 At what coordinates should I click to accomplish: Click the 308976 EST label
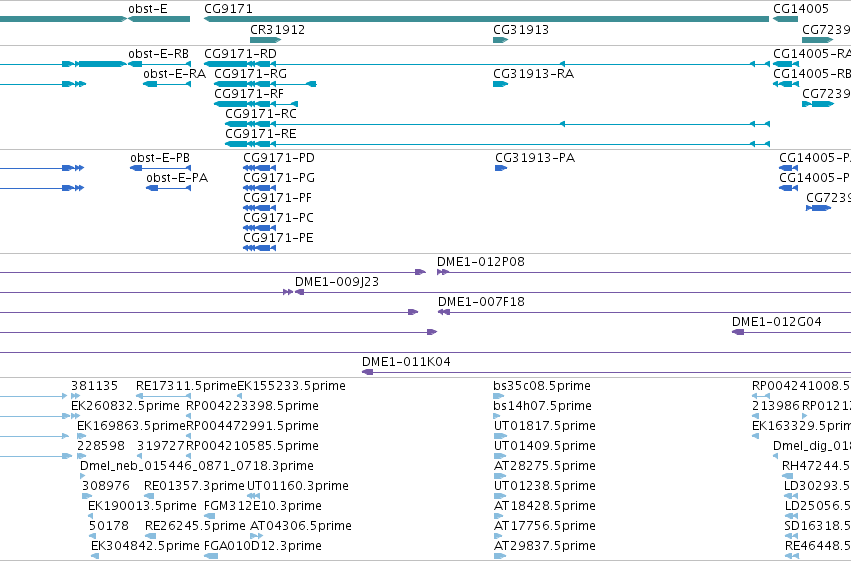click(x=106, y=486)
